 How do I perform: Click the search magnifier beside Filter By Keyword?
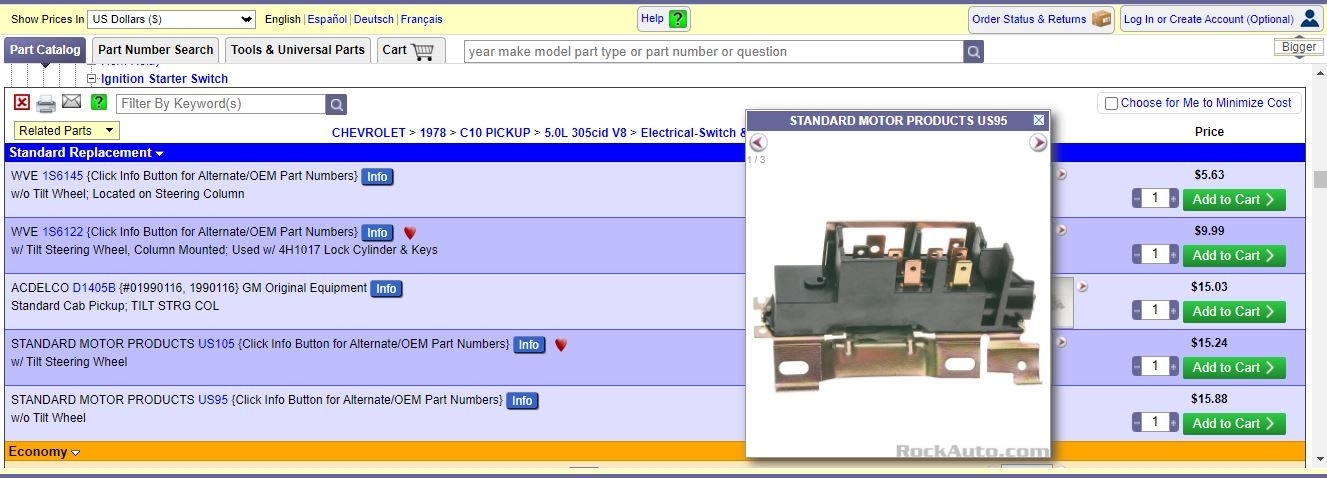click(338, 104)
